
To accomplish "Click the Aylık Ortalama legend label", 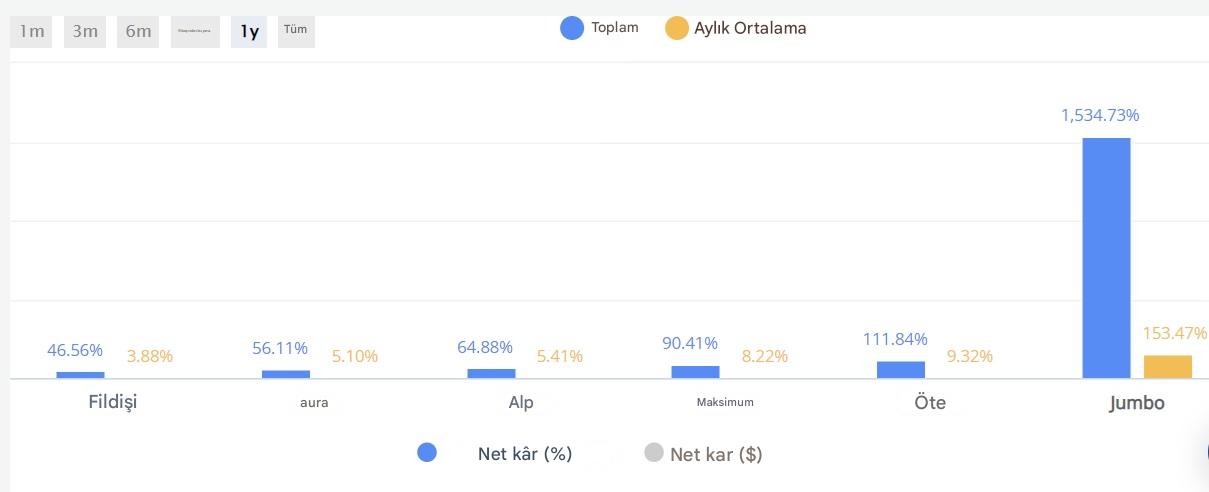I will point(750,28).
